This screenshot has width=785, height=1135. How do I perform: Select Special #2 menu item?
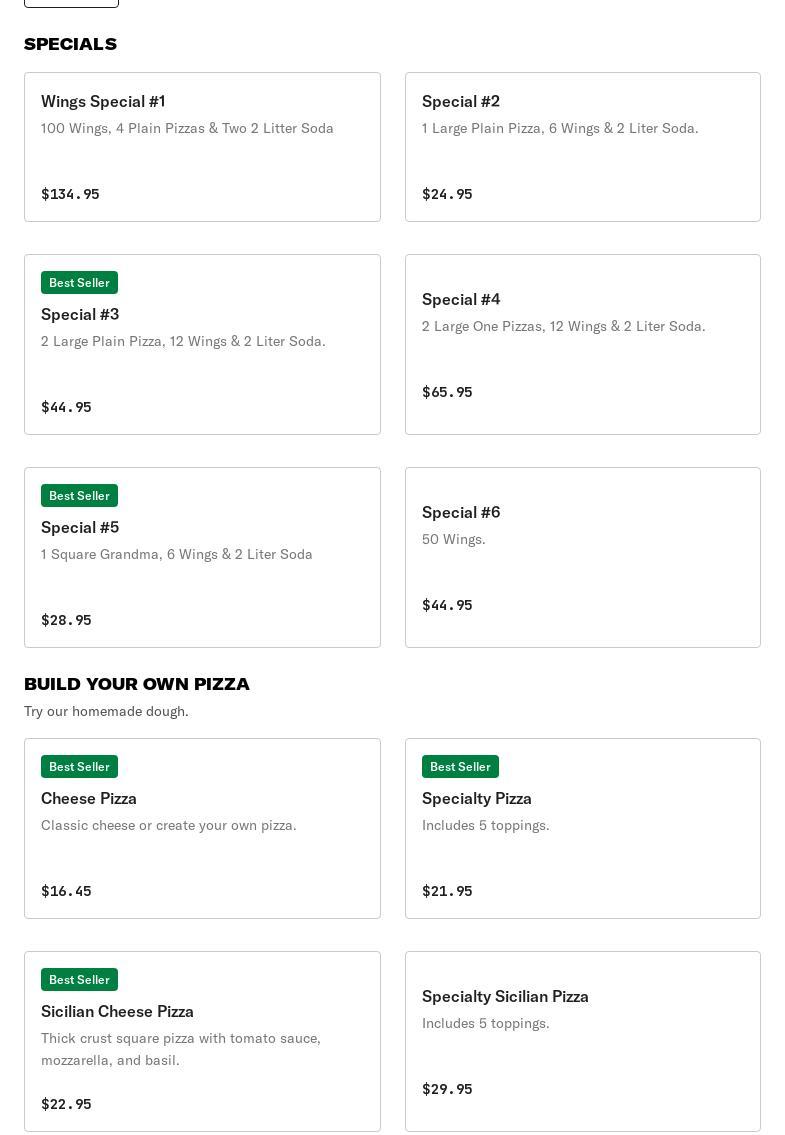(582, 147)
